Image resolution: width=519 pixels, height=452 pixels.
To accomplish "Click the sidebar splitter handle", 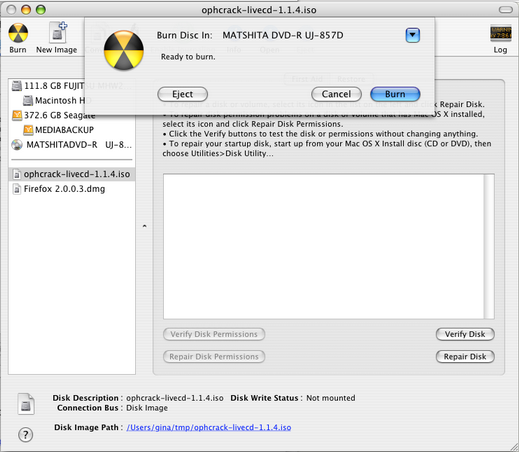I will point(144,226).
